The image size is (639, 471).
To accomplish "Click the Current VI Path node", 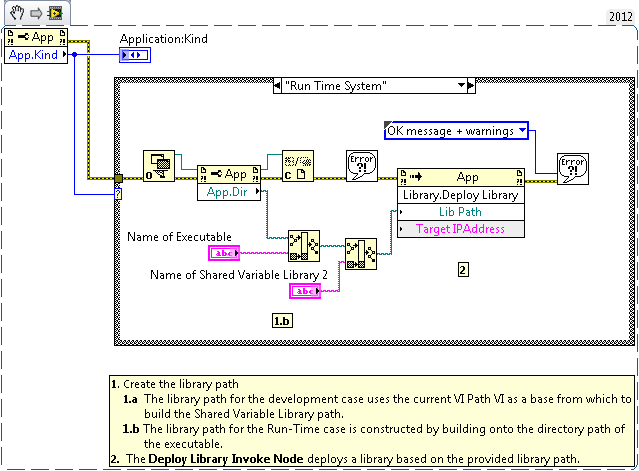I will pyautogui.click(x=159, y=165).
